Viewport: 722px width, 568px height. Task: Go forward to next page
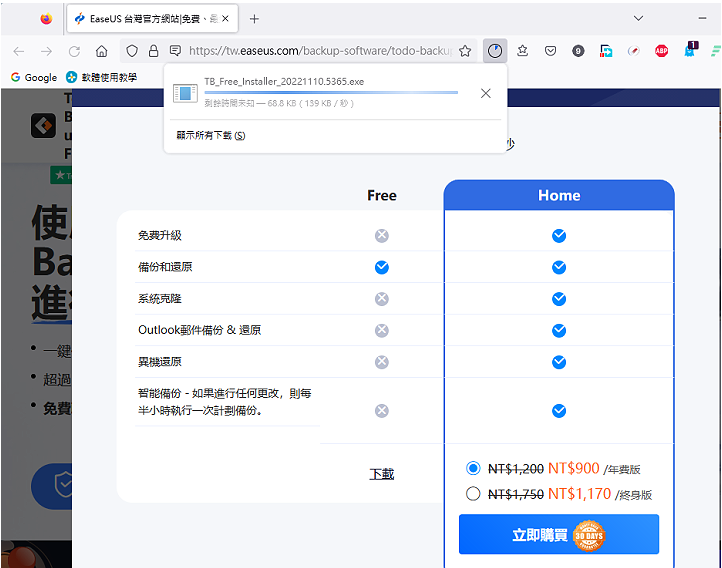click(47, 51)
